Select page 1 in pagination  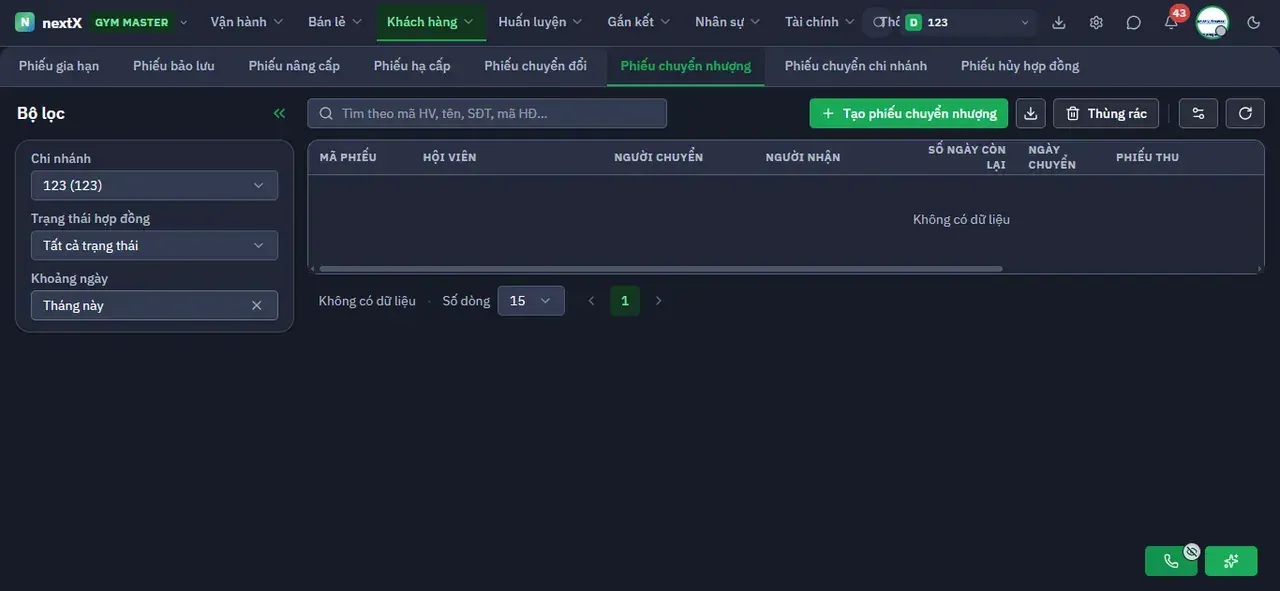coord(625,301)
